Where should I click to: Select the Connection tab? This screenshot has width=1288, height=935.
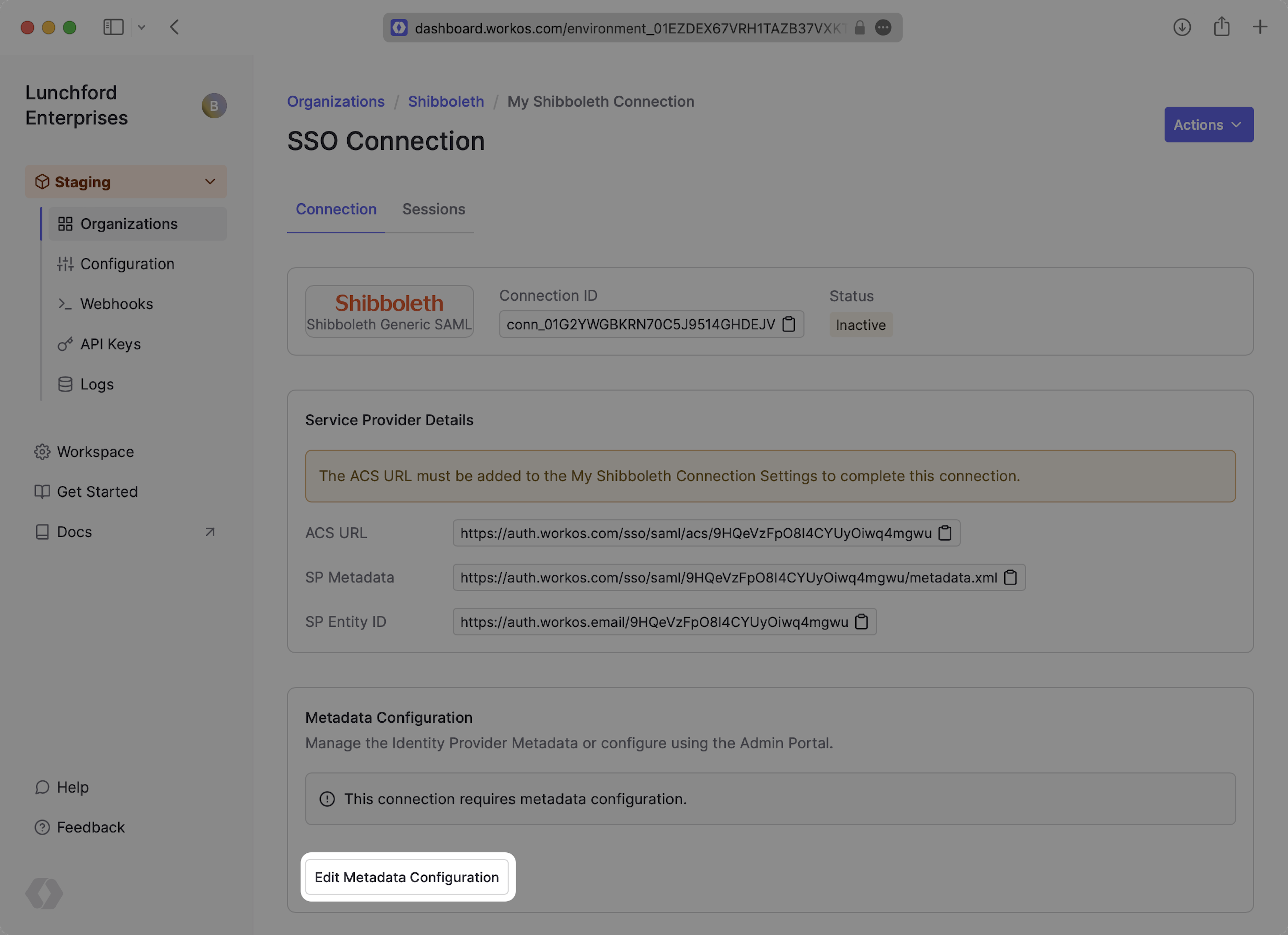coord(336,209)
